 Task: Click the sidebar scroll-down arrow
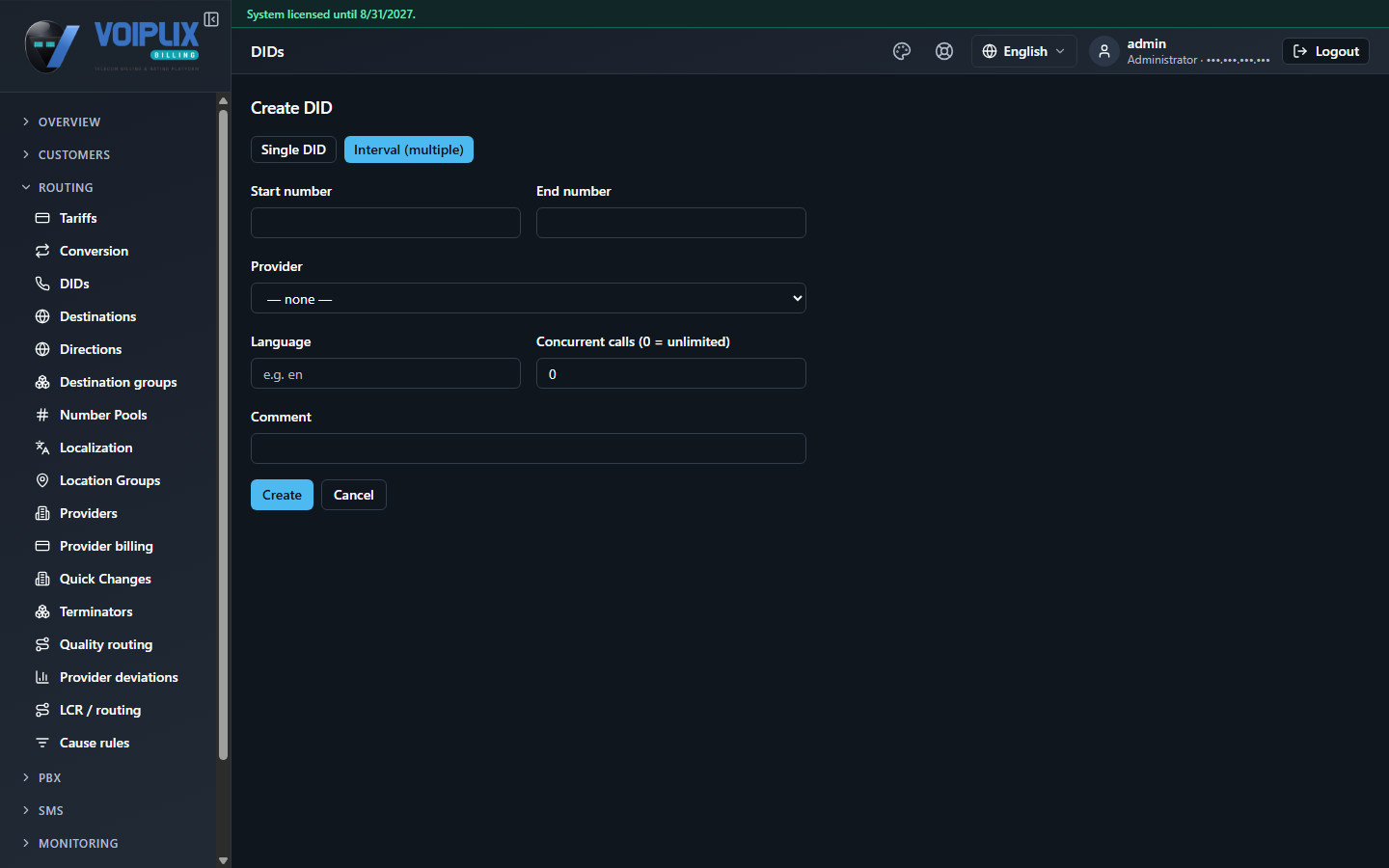tap(223, 860)
